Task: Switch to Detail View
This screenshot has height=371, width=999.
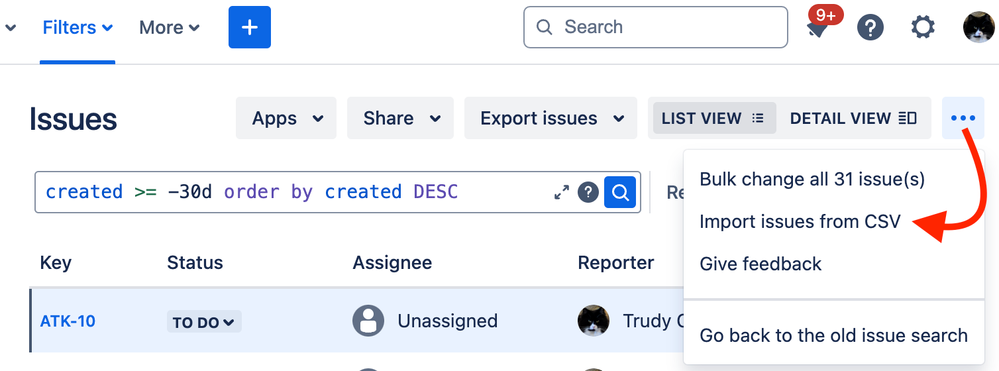Action: click(x=853, y=118)
